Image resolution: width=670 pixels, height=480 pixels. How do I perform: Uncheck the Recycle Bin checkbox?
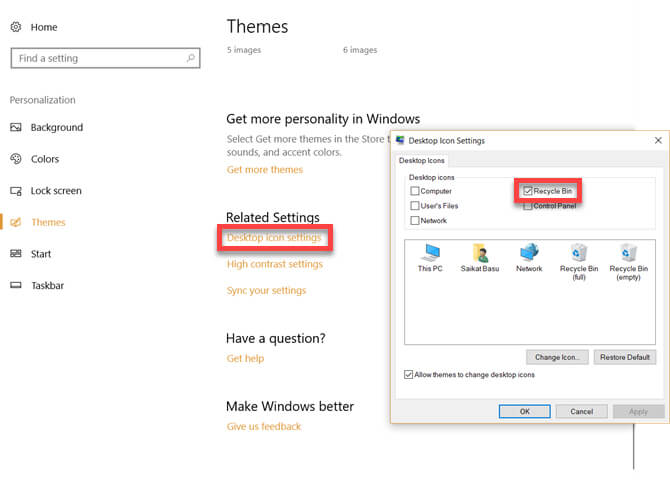coord(528,191)
